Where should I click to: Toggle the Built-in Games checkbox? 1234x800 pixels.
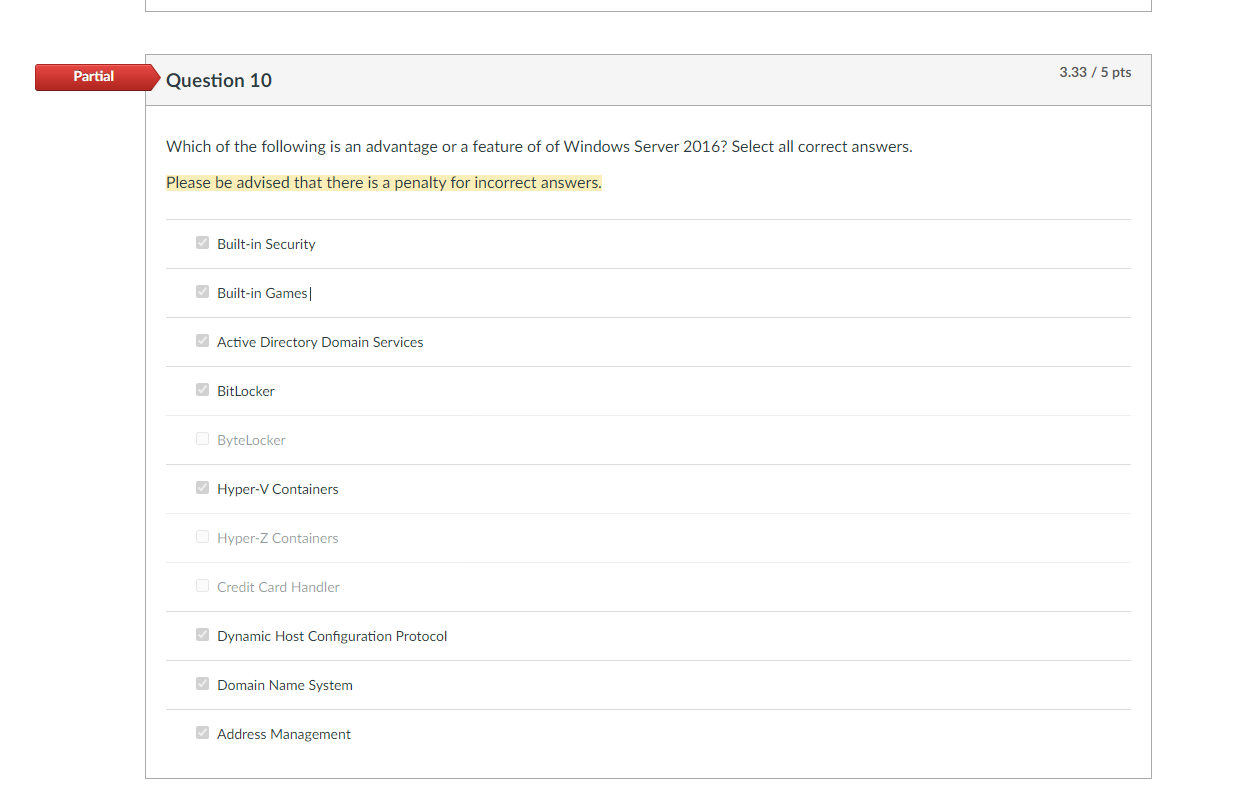(x=202, y=292)
